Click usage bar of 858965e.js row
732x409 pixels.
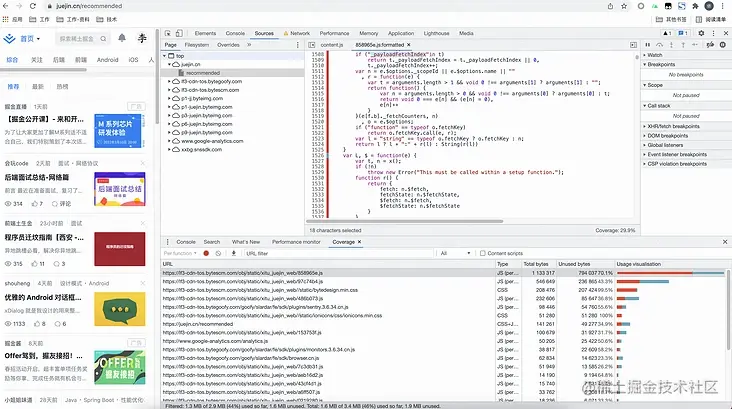coord(670,273)
